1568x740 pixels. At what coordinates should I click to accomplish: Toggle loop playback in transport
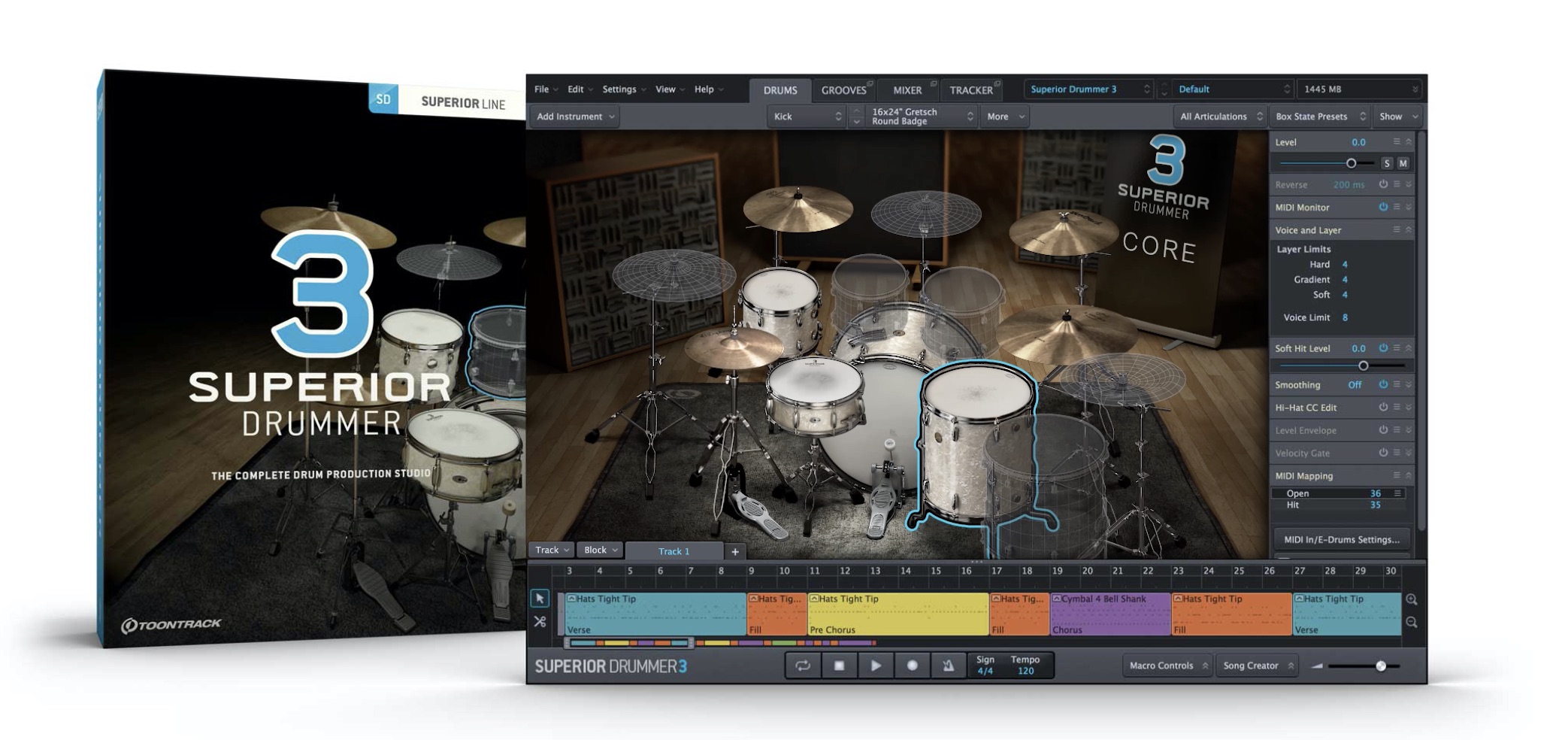(803, 666)
